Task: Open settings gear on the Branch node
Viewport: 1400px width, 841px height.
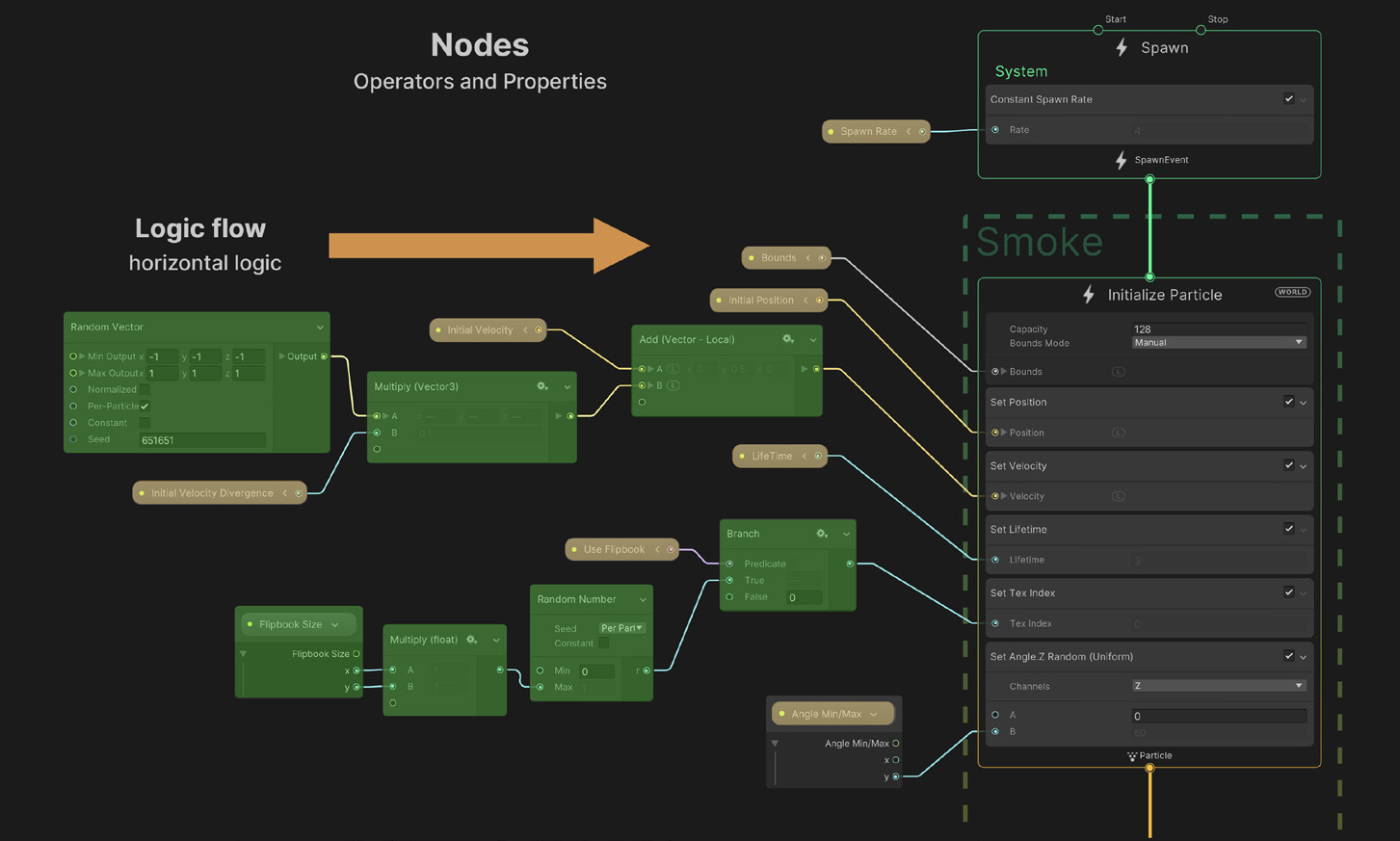Action: [x=822, y=534]
